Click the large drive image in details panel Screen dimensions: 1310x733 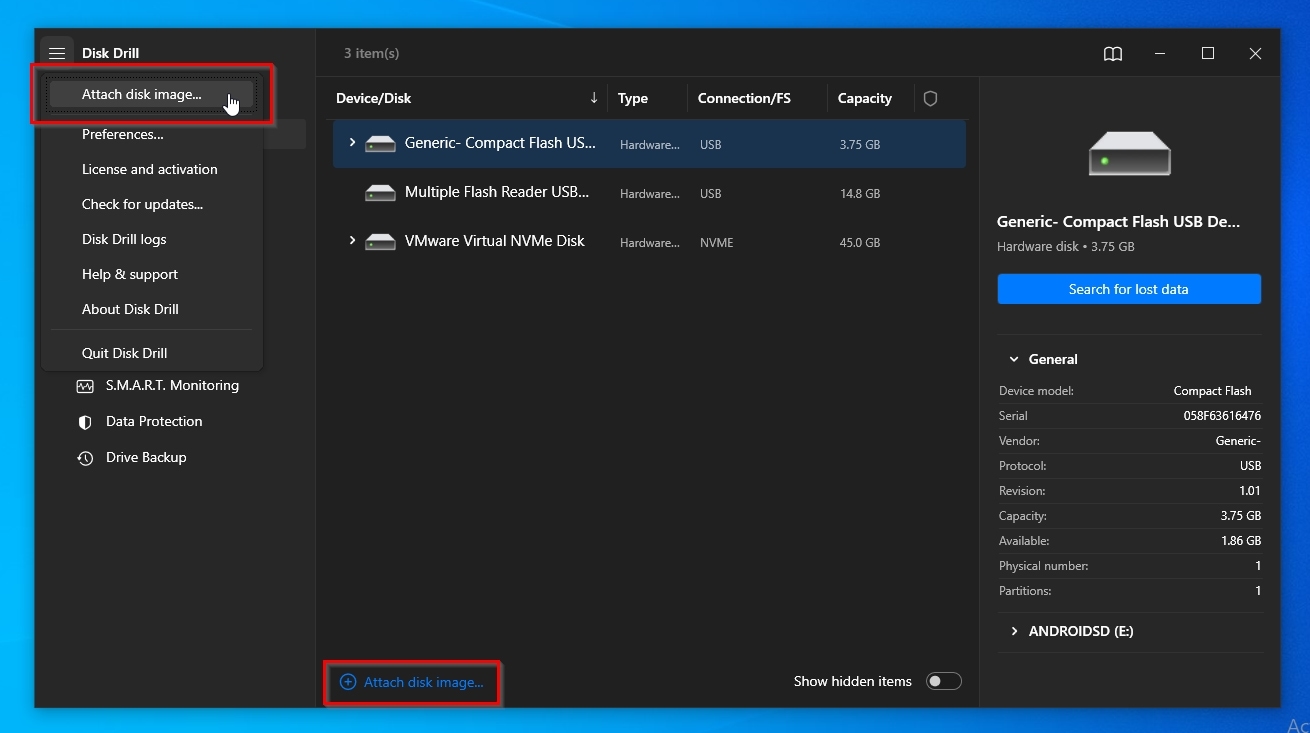1129,153
